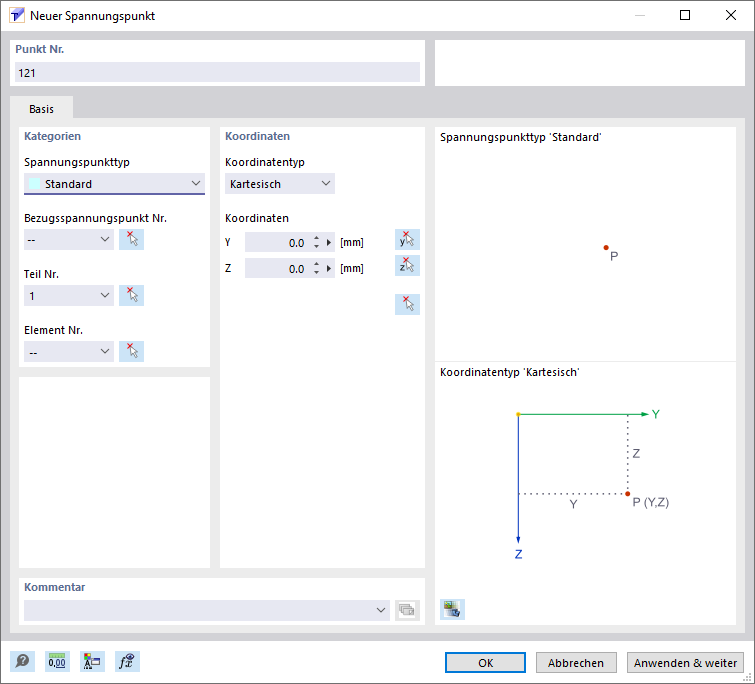The height and width of the screenshot is (684, 755).
Task: Open Spannungspunkttyp Standard dropdown
Action: [x=114, y=184]
